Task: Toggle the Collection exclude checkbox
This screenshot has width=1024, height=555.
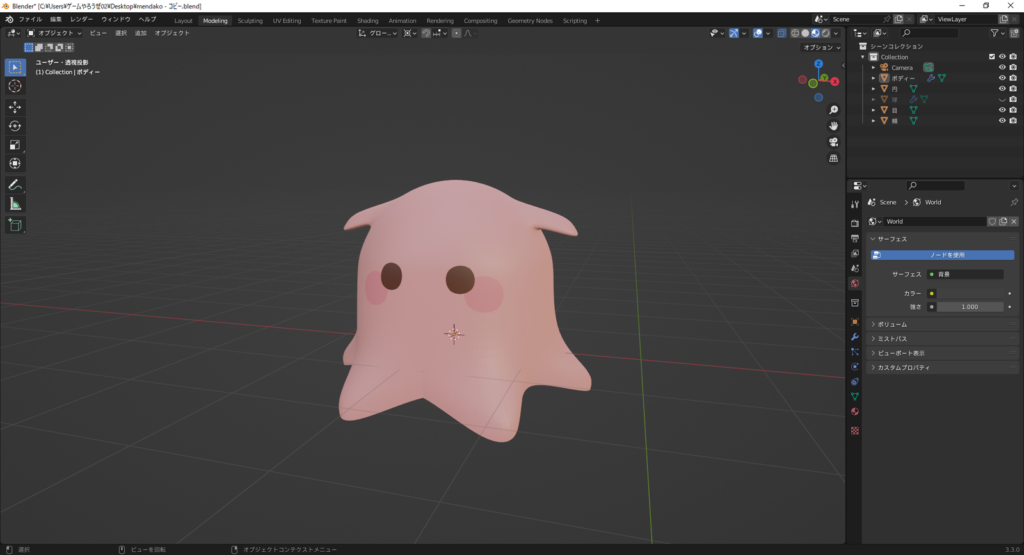Action: coord(992,57)
